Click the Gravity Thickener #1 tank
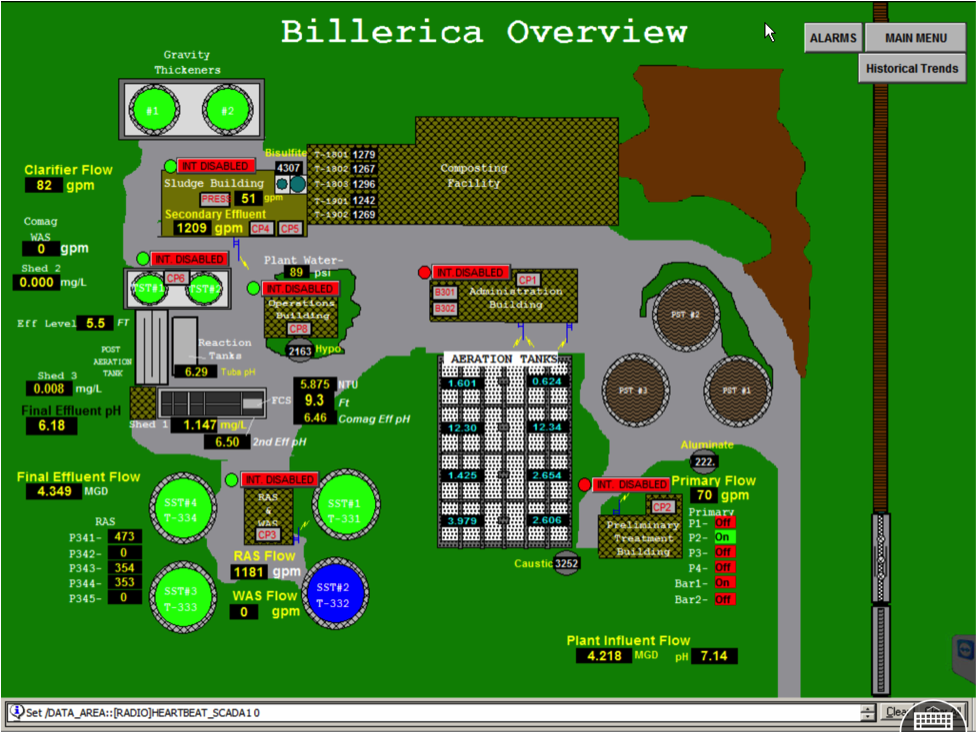The width and height of the screenshot is (976, 733). click(153, 110)
